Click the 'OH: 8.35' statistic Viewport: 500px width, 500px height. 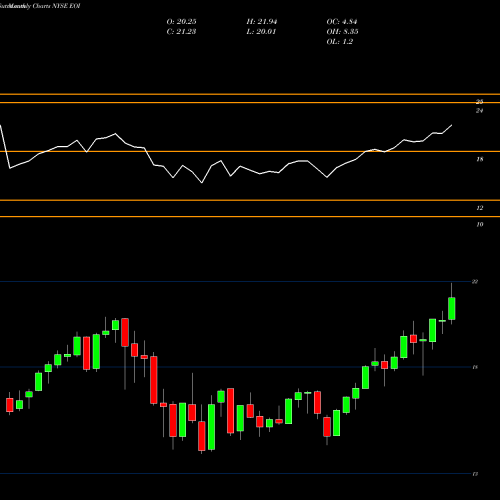342,32
